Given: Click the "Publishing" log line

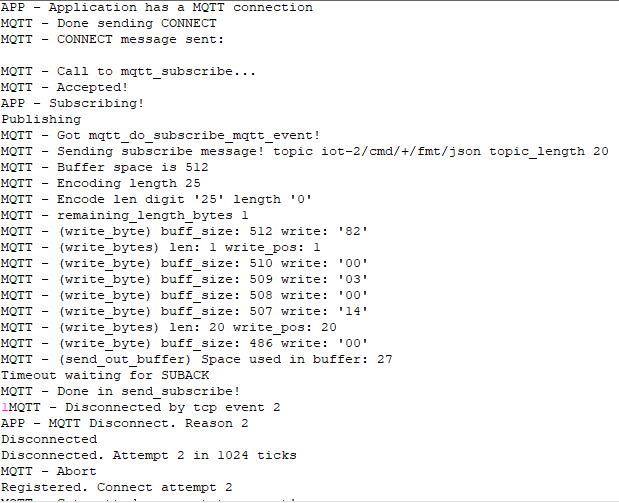Looking at the screenshot, I should point(40,119).
